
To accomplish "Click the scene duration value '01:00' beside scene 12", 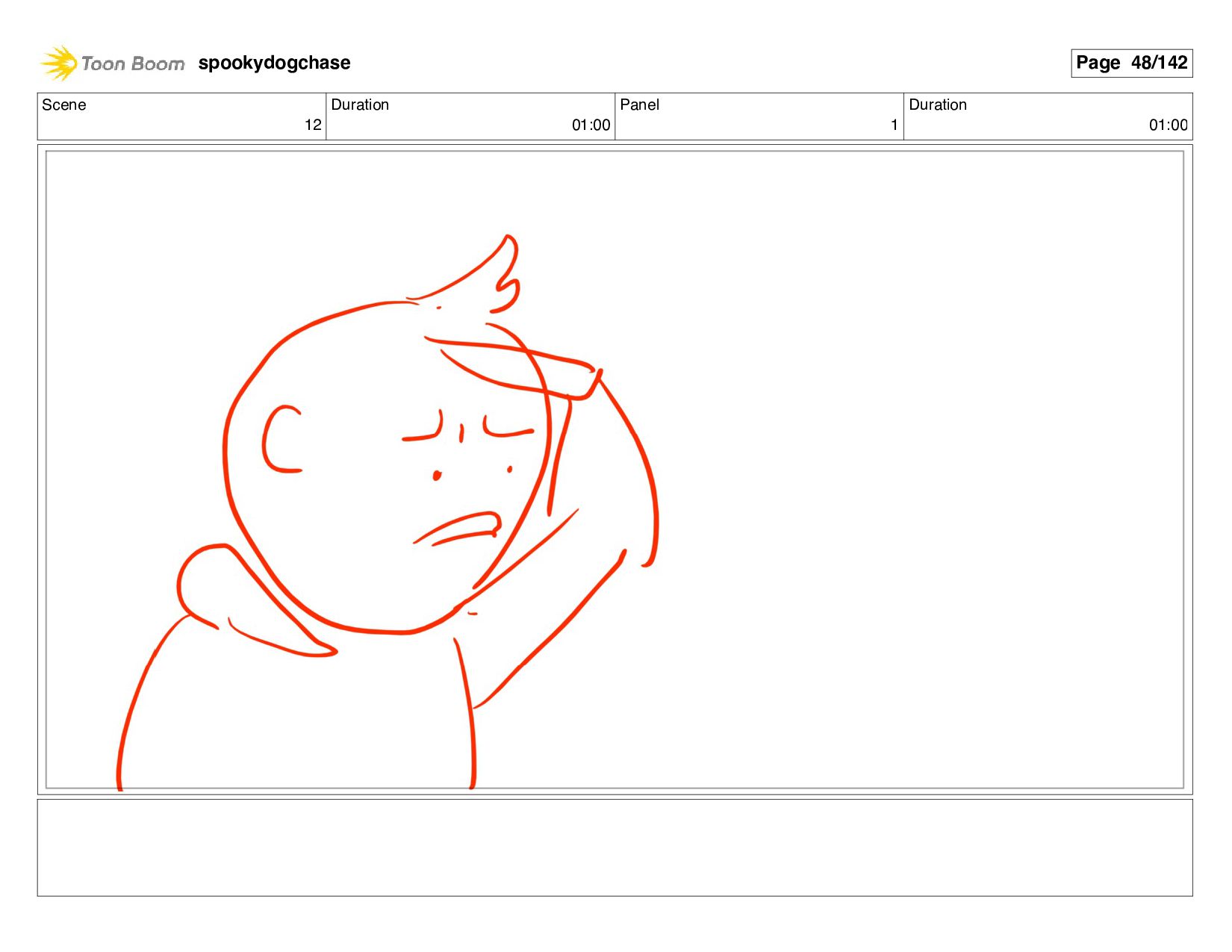I will click(591, 125).
